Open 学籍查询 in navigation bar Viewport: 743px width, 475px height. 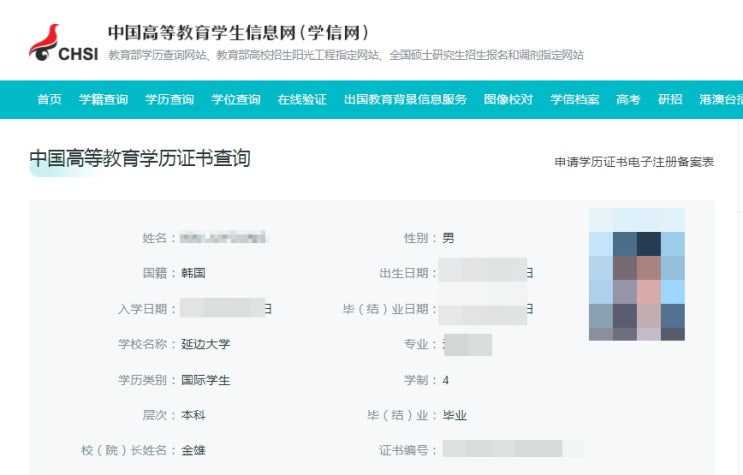(103, 99)
